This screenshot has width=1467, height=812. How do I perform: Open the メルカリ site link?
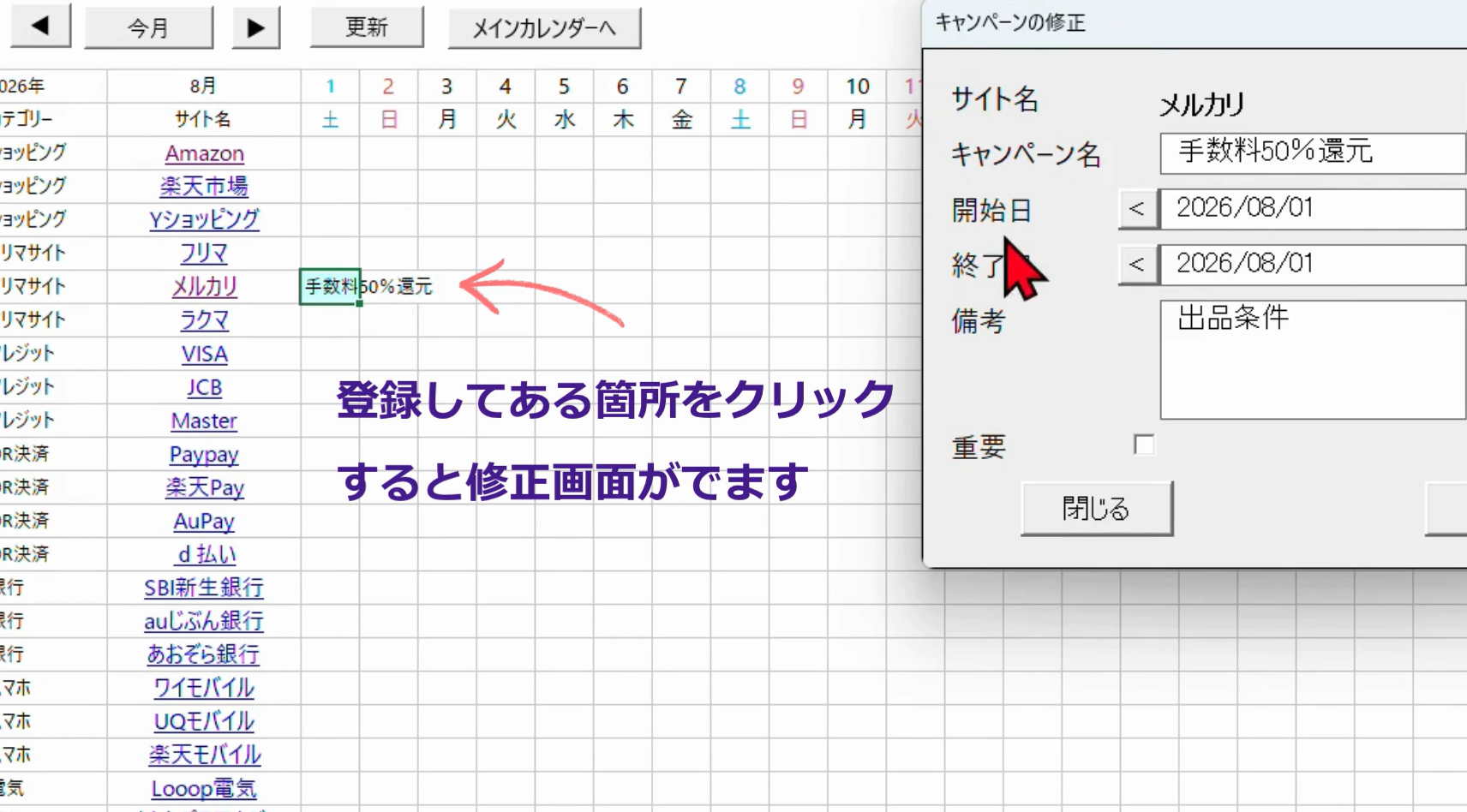pos(204,286)
